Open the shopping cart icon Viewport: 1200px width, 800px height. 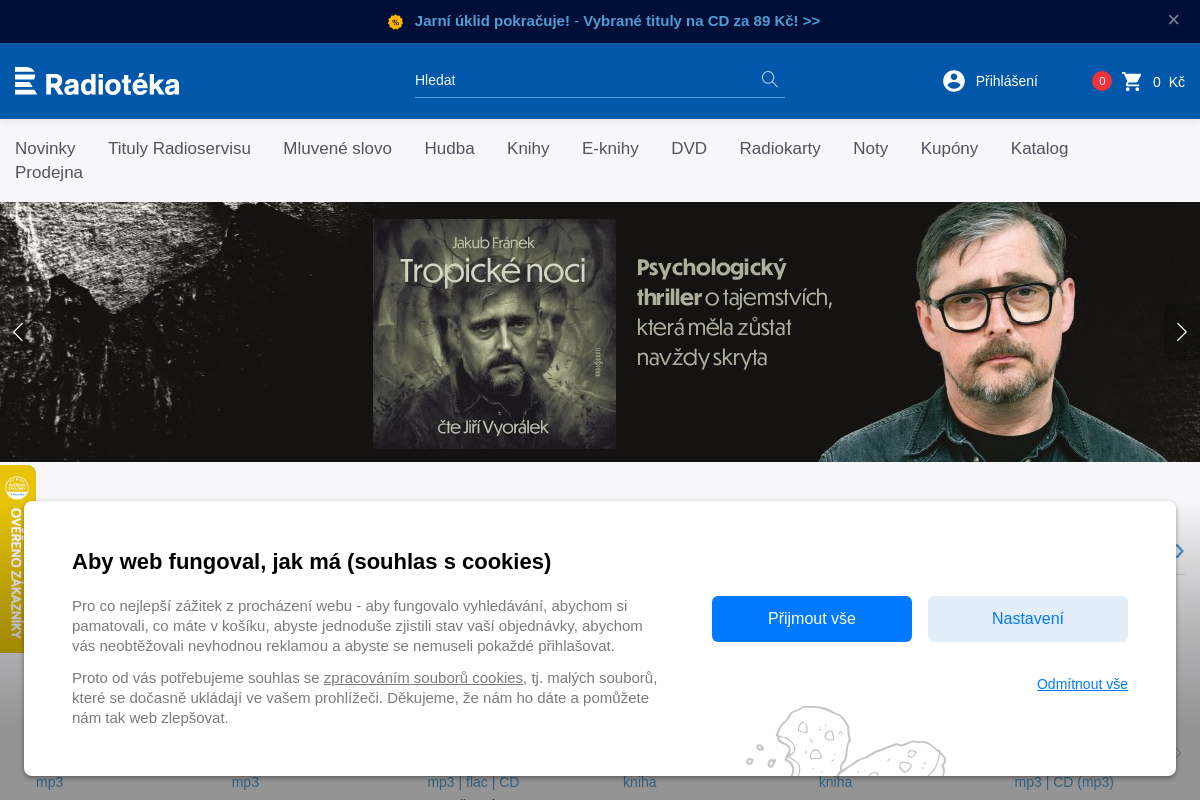pos(1132,81)
